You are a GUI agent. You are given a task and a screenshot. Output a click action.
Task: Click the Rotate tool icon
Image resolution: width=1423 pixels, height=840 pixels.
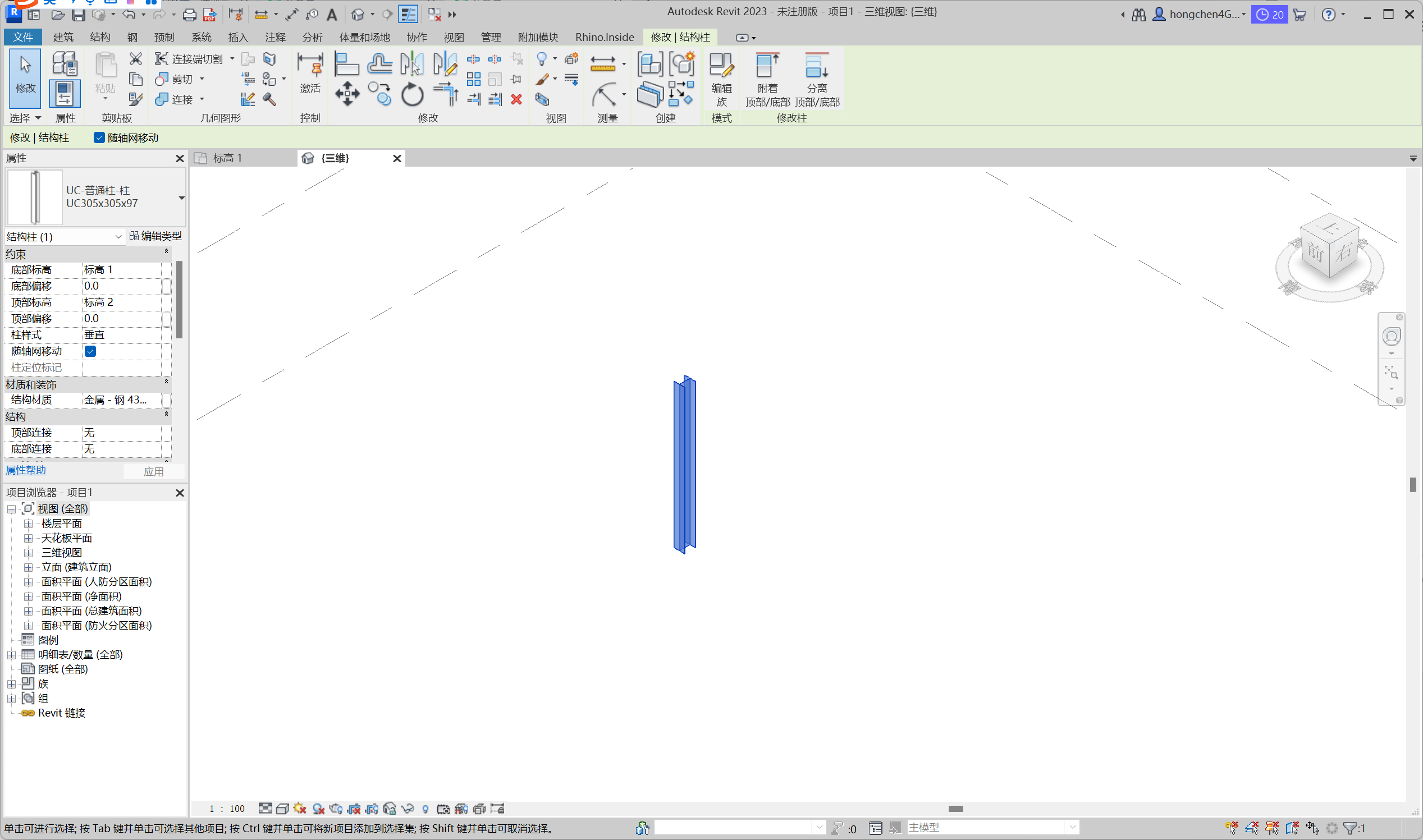click(x=411, y=94)
